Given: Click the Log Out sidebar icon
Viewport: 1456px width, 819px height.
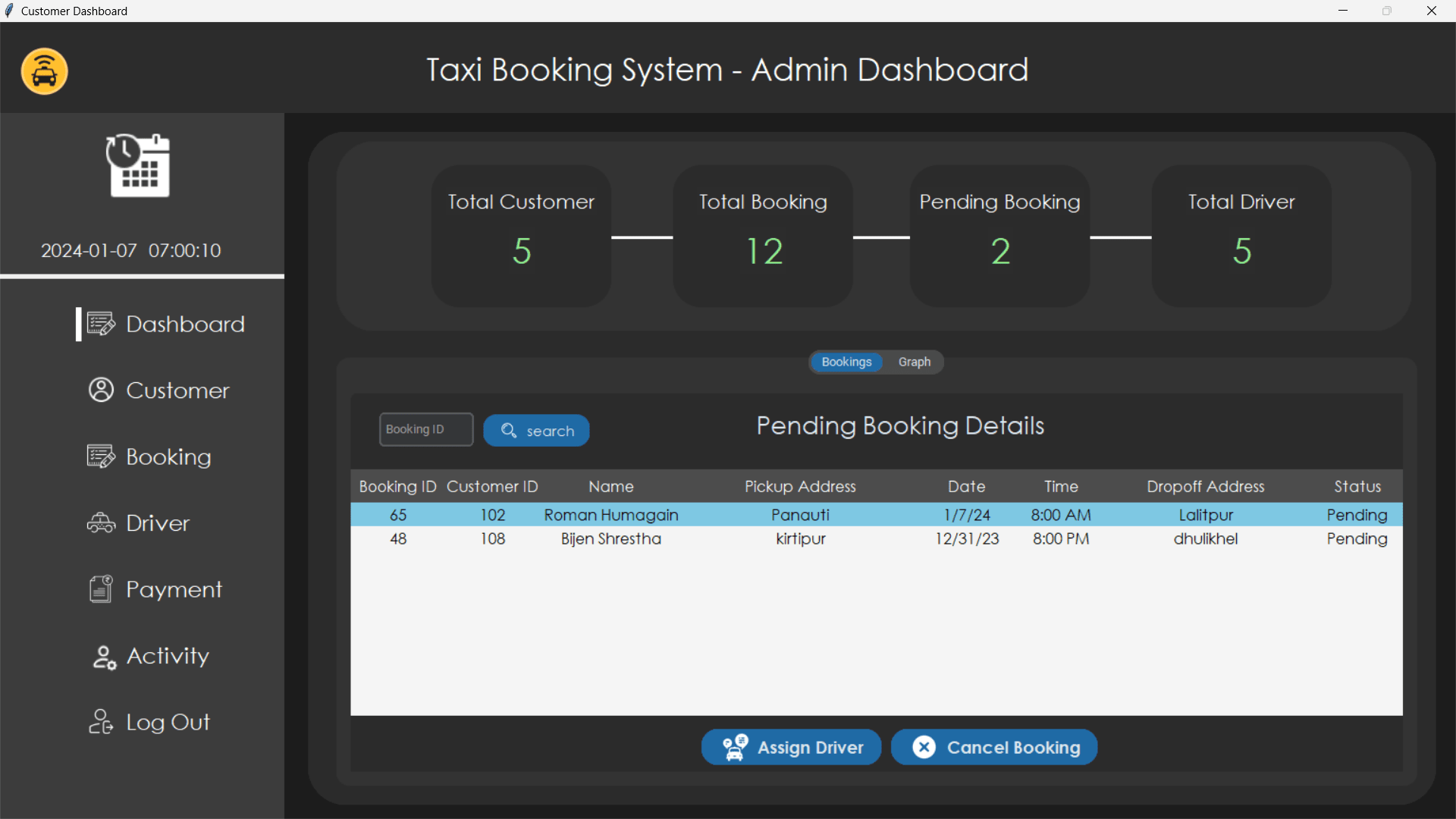Looking at the screenshot, I should [101, 722].
